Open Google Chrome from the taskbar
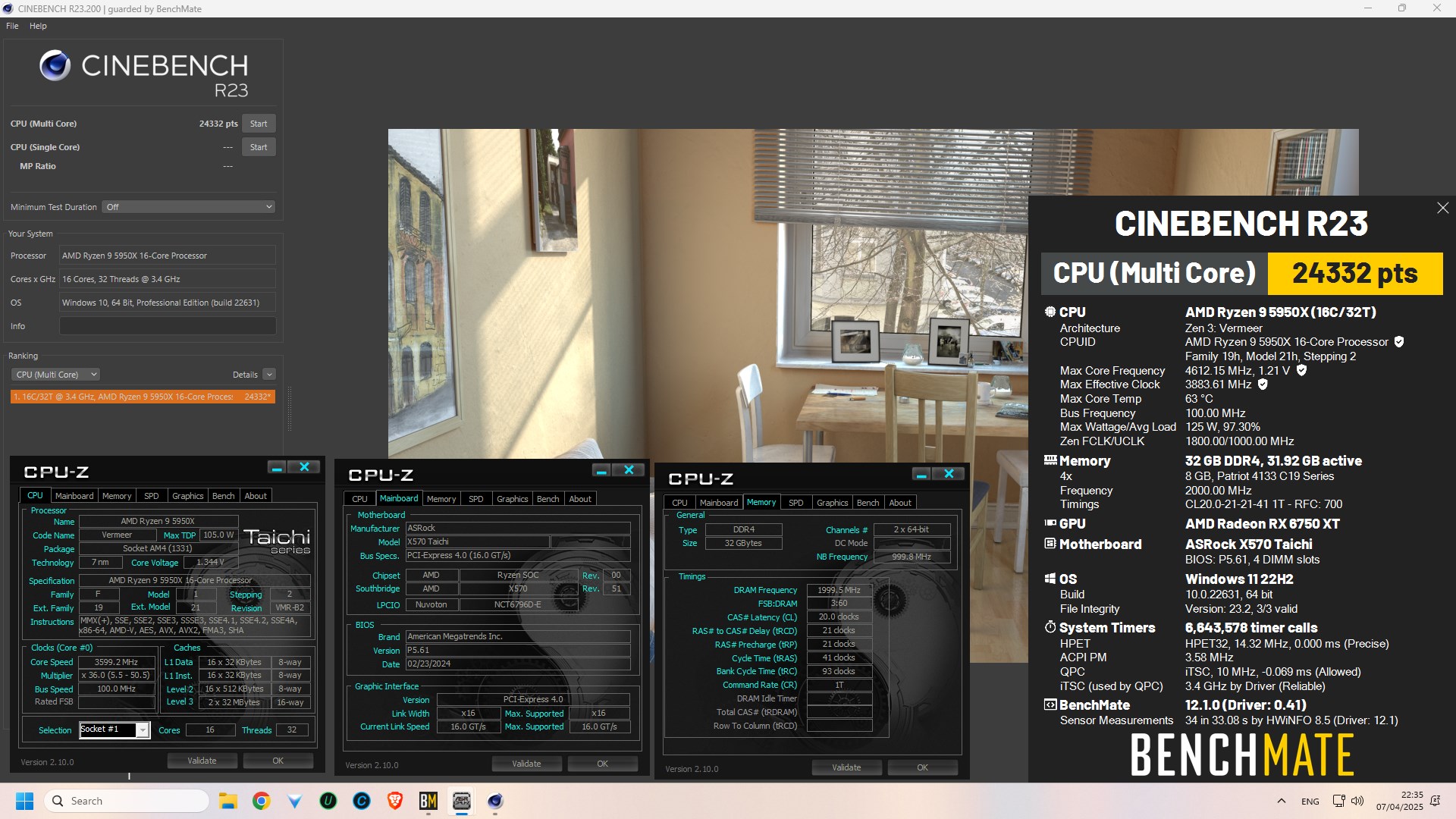1456x819 pixels. click(262, 801)
